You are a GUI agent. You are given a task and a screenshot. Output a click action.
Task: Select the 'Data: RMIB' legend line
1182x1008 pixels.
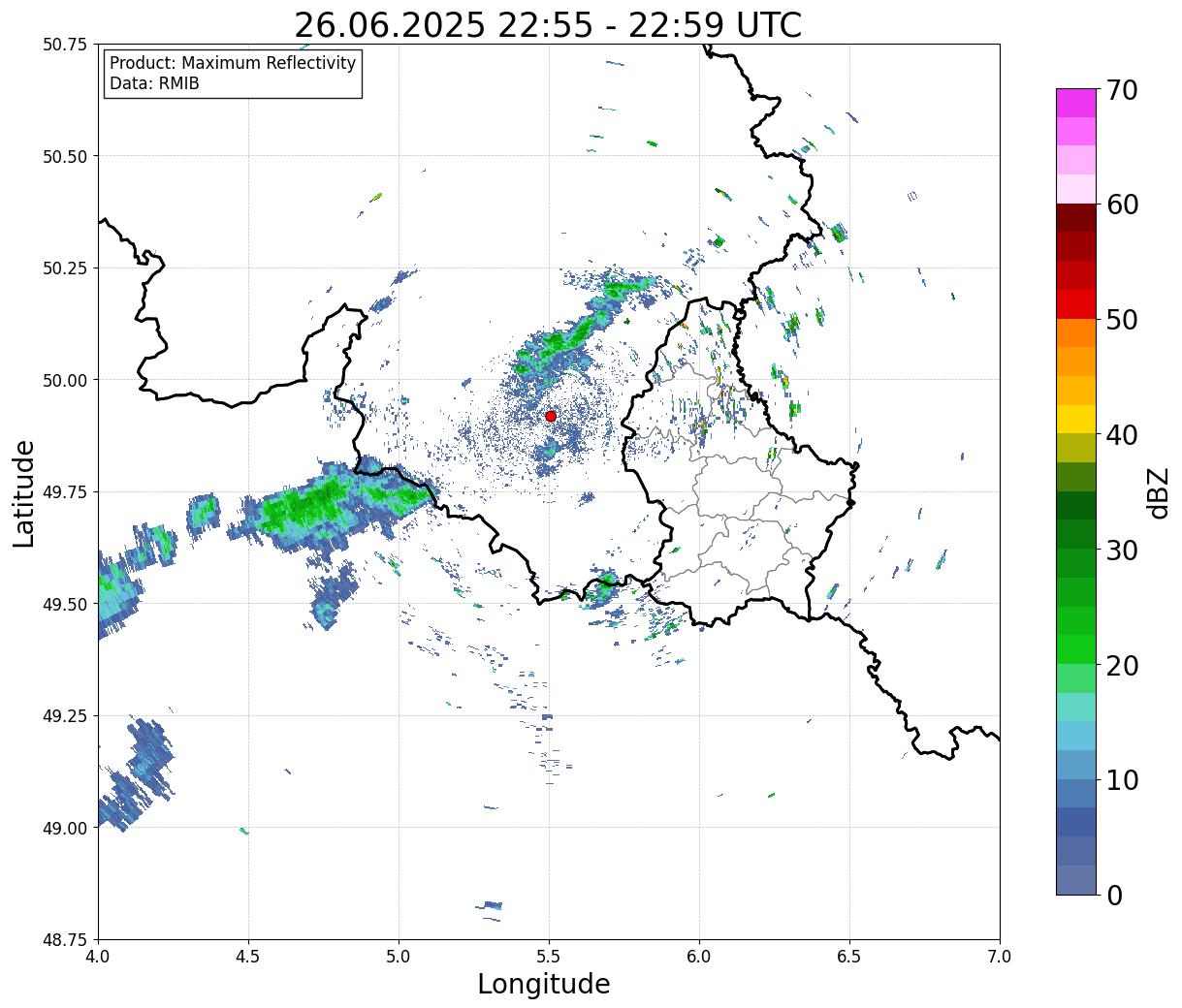click(154, 83)
